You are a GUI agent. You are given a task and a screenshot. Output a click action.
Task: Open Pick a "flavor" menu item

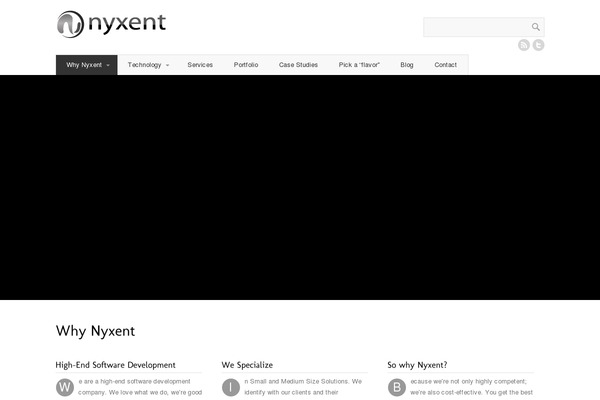click(359, 65)
